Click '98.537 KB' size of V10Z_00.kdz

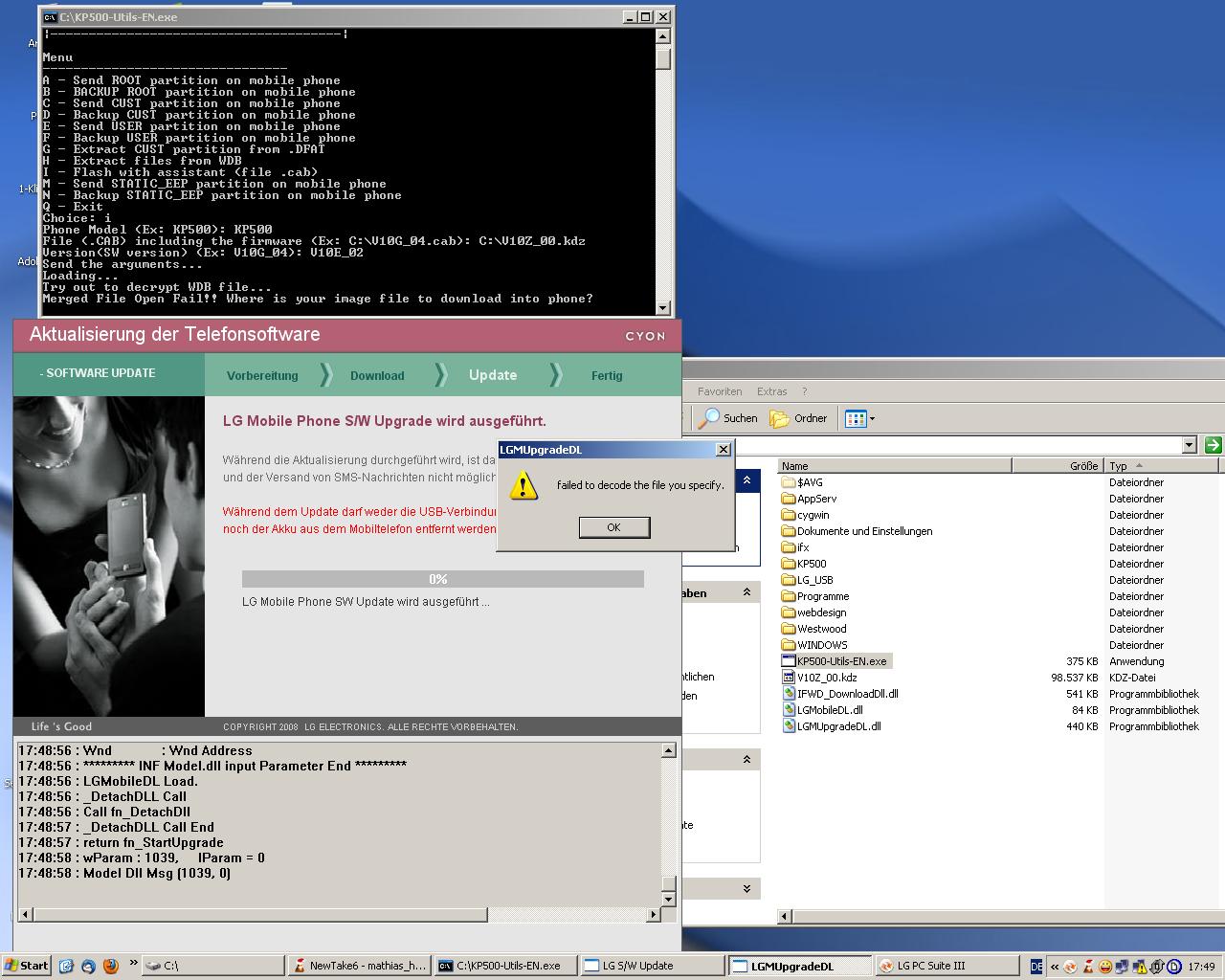tap(1074, 678)
